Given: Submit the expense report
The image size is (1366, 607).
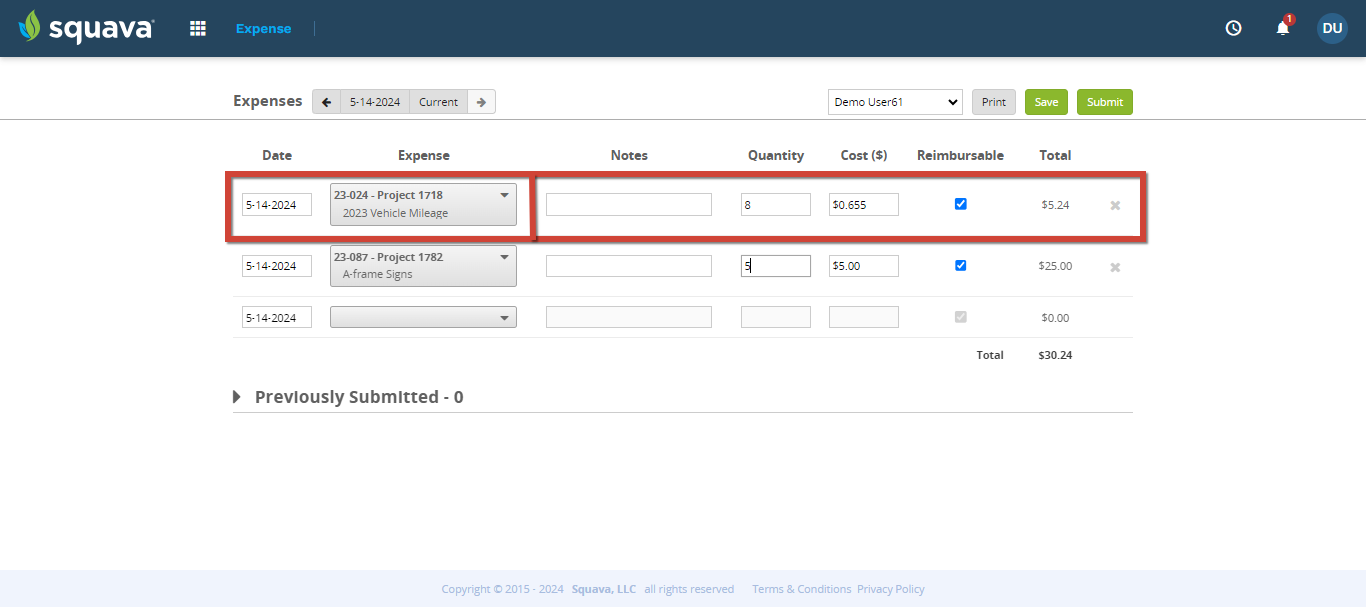Looking at the screenshot, I should (x=1104, y=101).
